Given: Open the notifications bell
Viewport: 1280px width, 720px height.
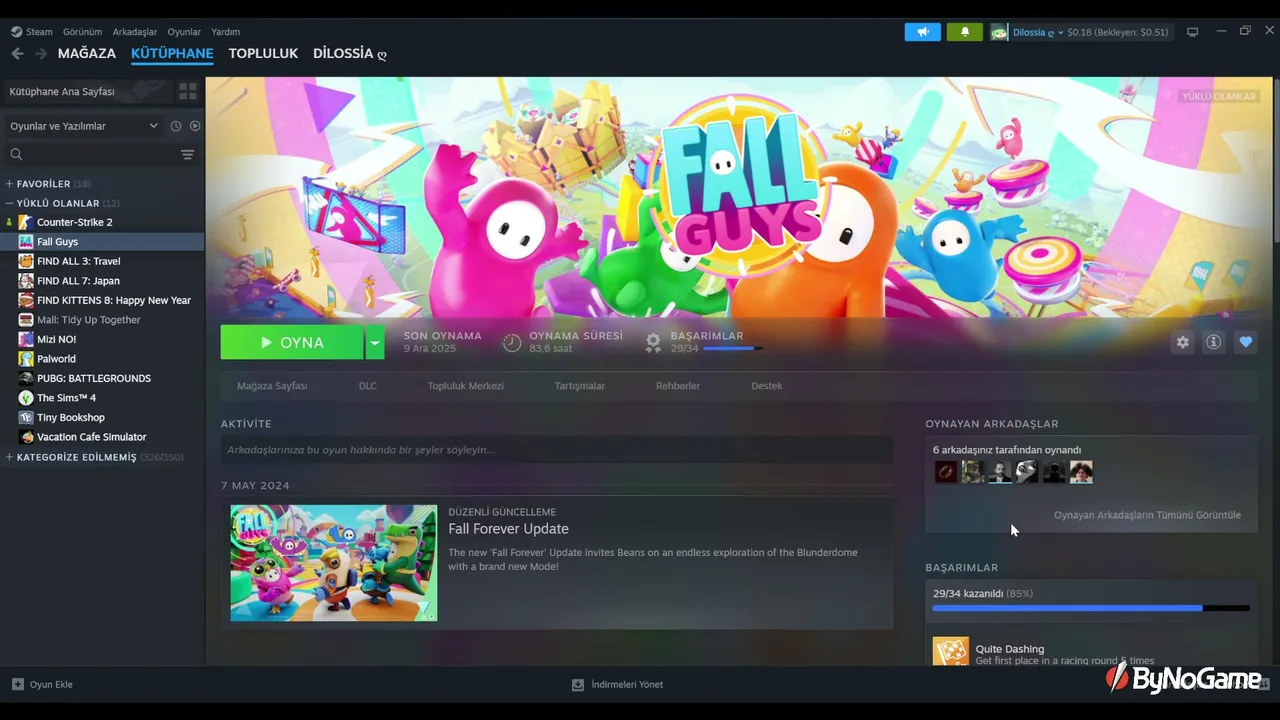Looking at the screenshot, I should pyautogui.click(x=965, y=32).
